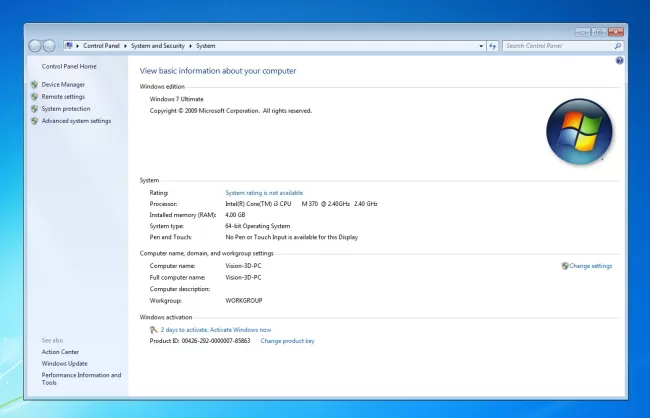Click inside the Search Control Panel field
The image size is (650, 418).
(555, 46)
